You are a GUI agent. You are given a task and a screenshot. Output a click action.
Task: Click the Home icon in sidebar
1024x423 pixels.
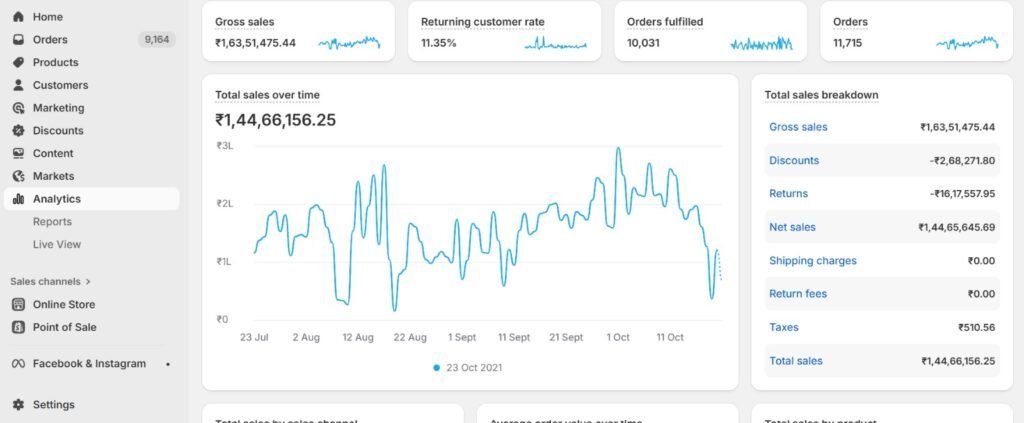[x=18, y=17]
